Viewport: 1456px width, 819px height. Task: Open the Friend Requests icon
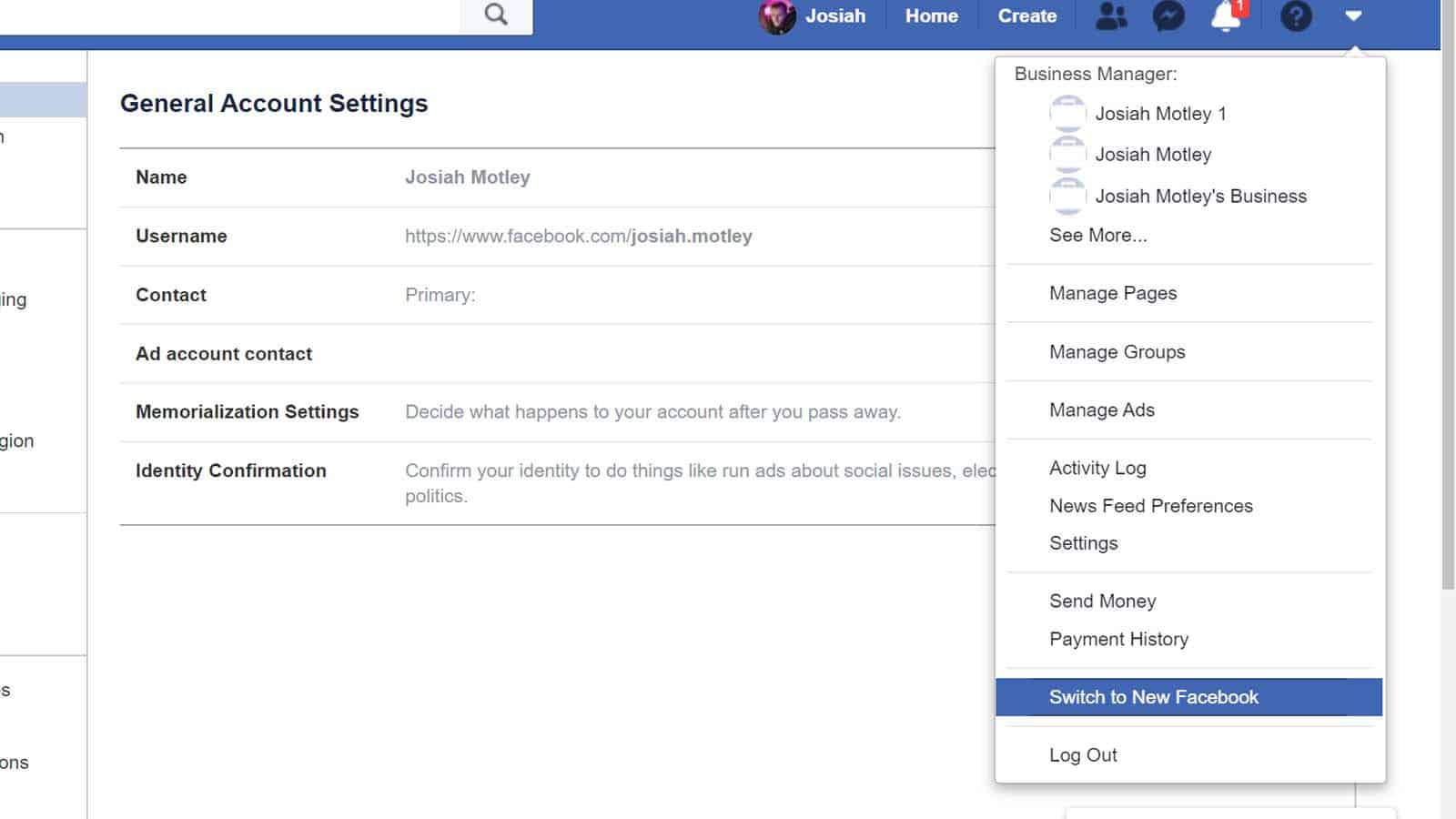pyautogui.click(x=1111, y=15)
